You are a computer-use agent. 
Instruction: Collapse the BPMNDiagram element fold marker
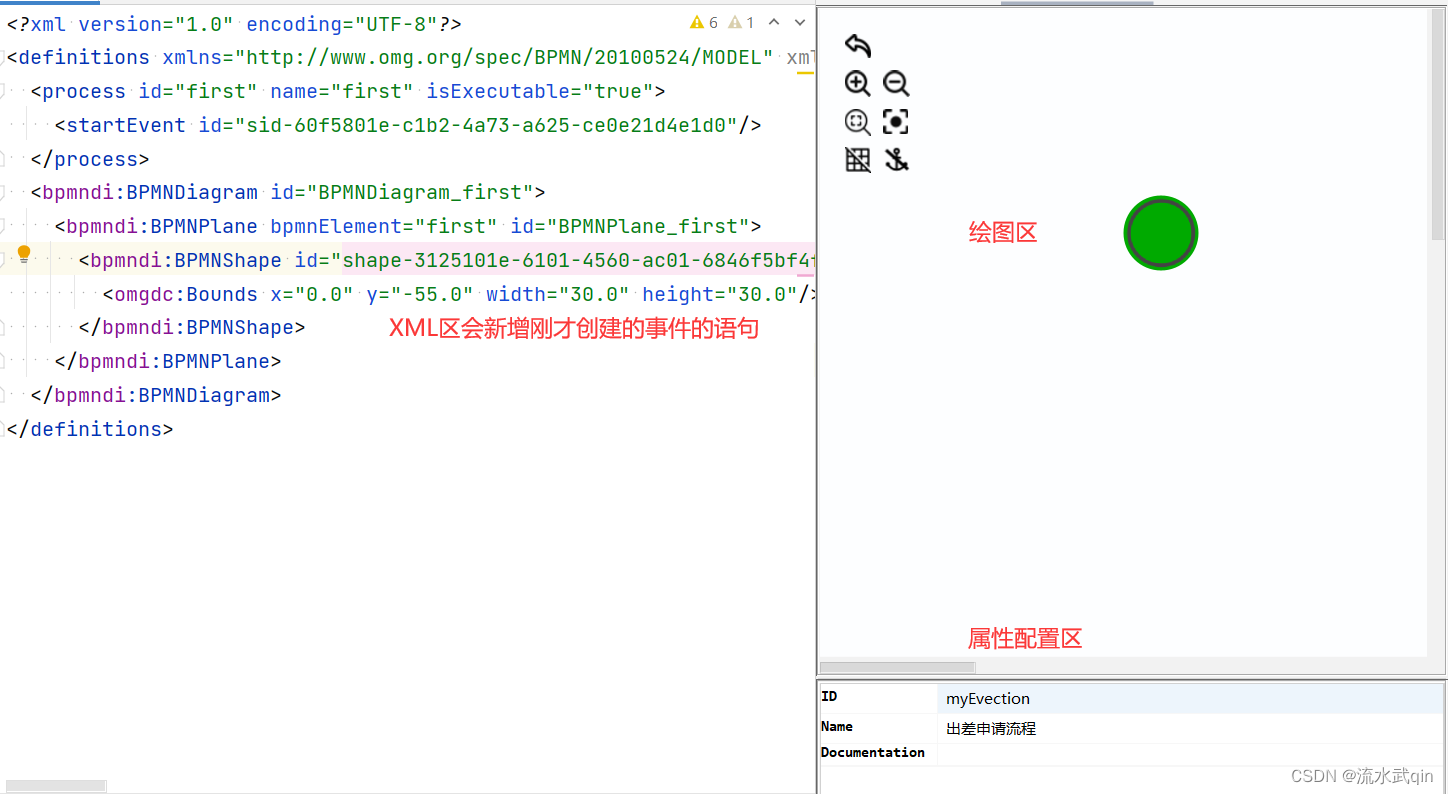3,192
